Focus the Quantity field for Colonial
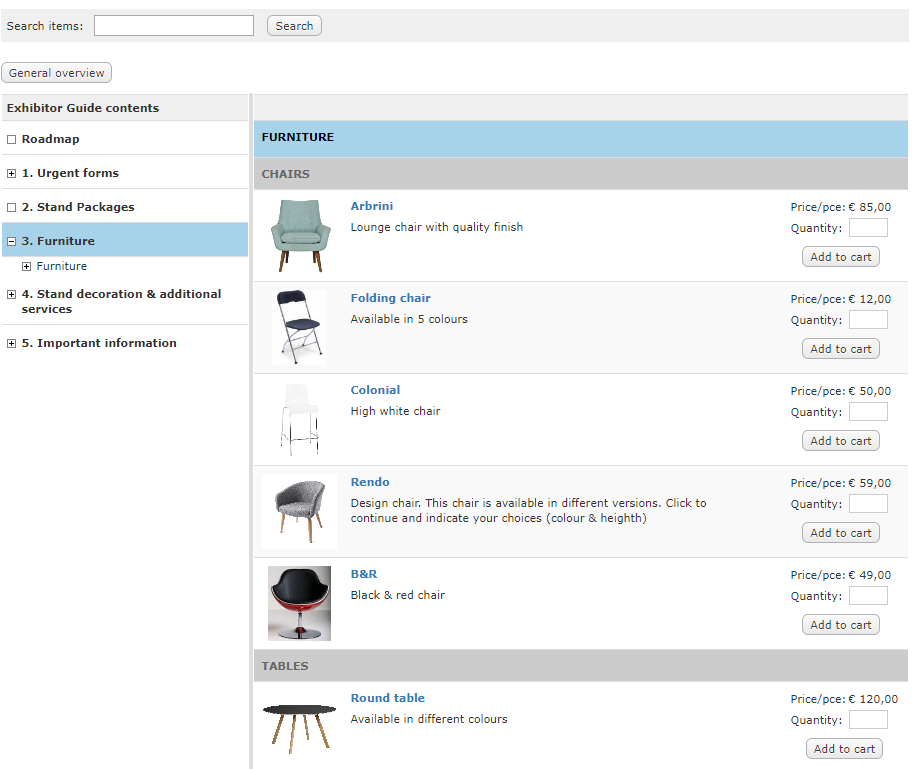 coord(868,412)
